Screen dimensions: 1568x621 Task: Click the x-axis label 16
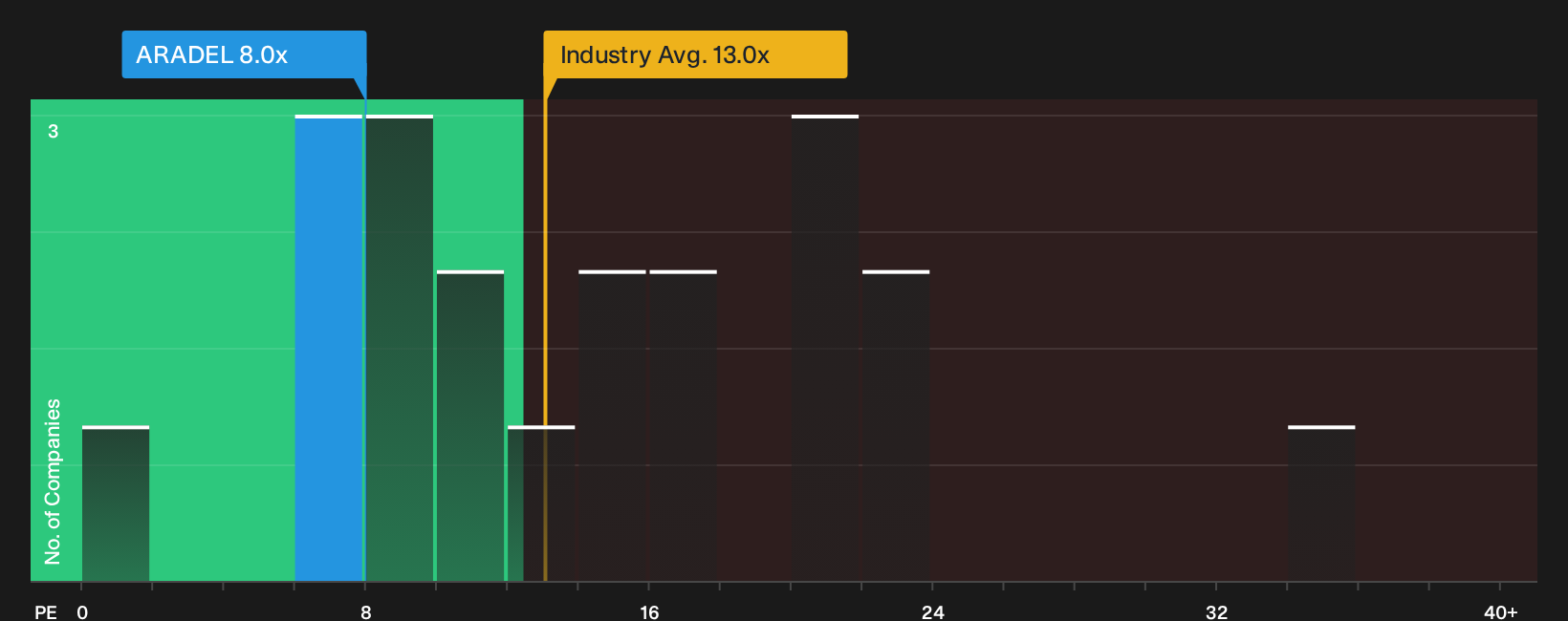pos(649,612)
